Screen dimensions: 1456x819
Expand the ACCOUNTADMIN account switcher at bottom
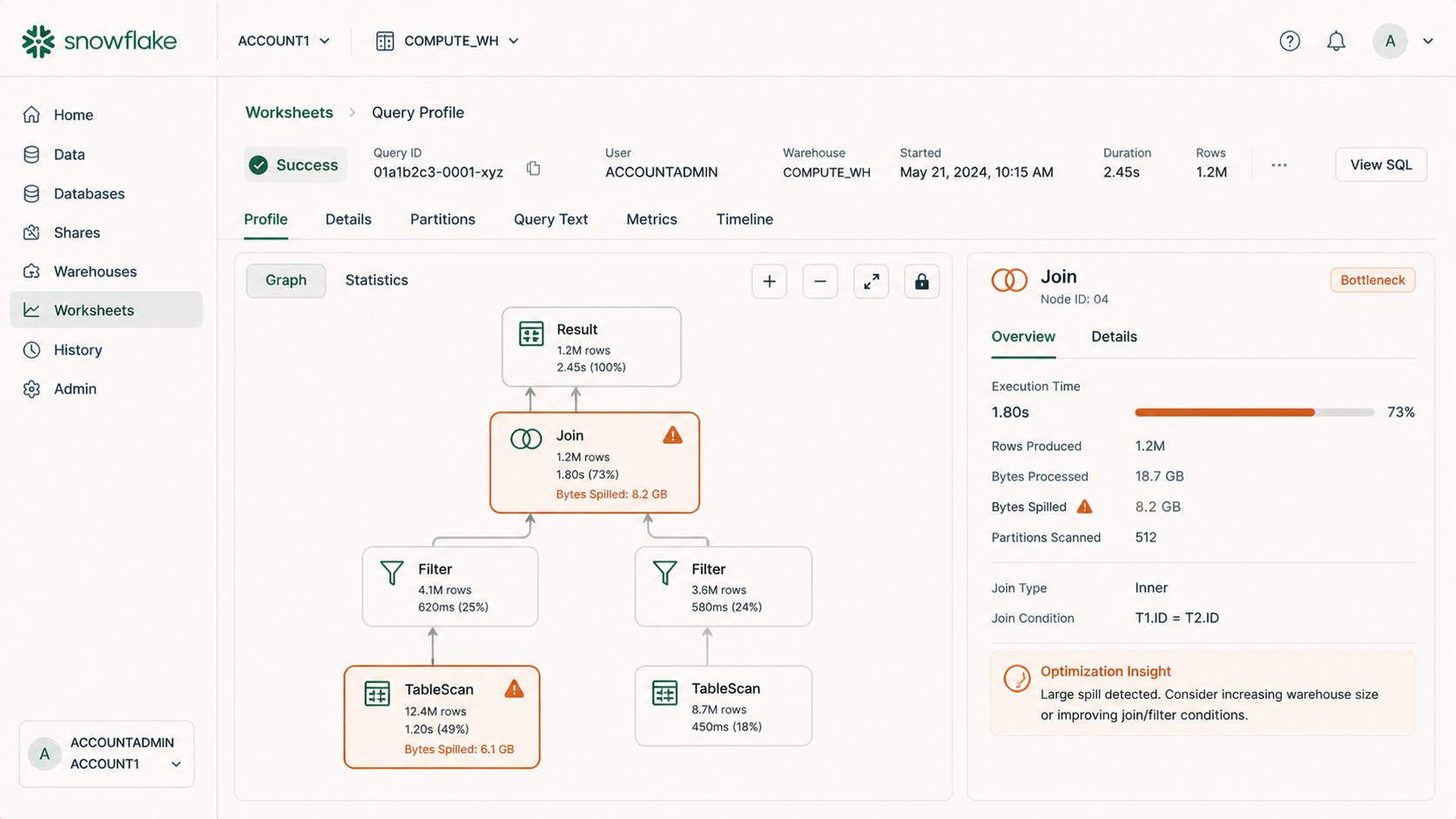(x=107, y=754)
